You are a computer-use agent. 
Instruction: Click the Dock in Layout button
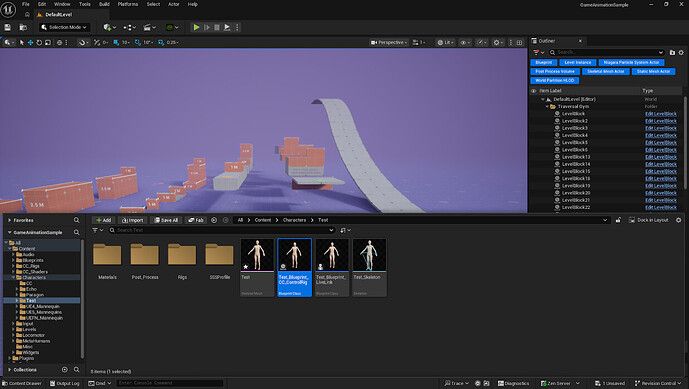[x=649, y=220]
